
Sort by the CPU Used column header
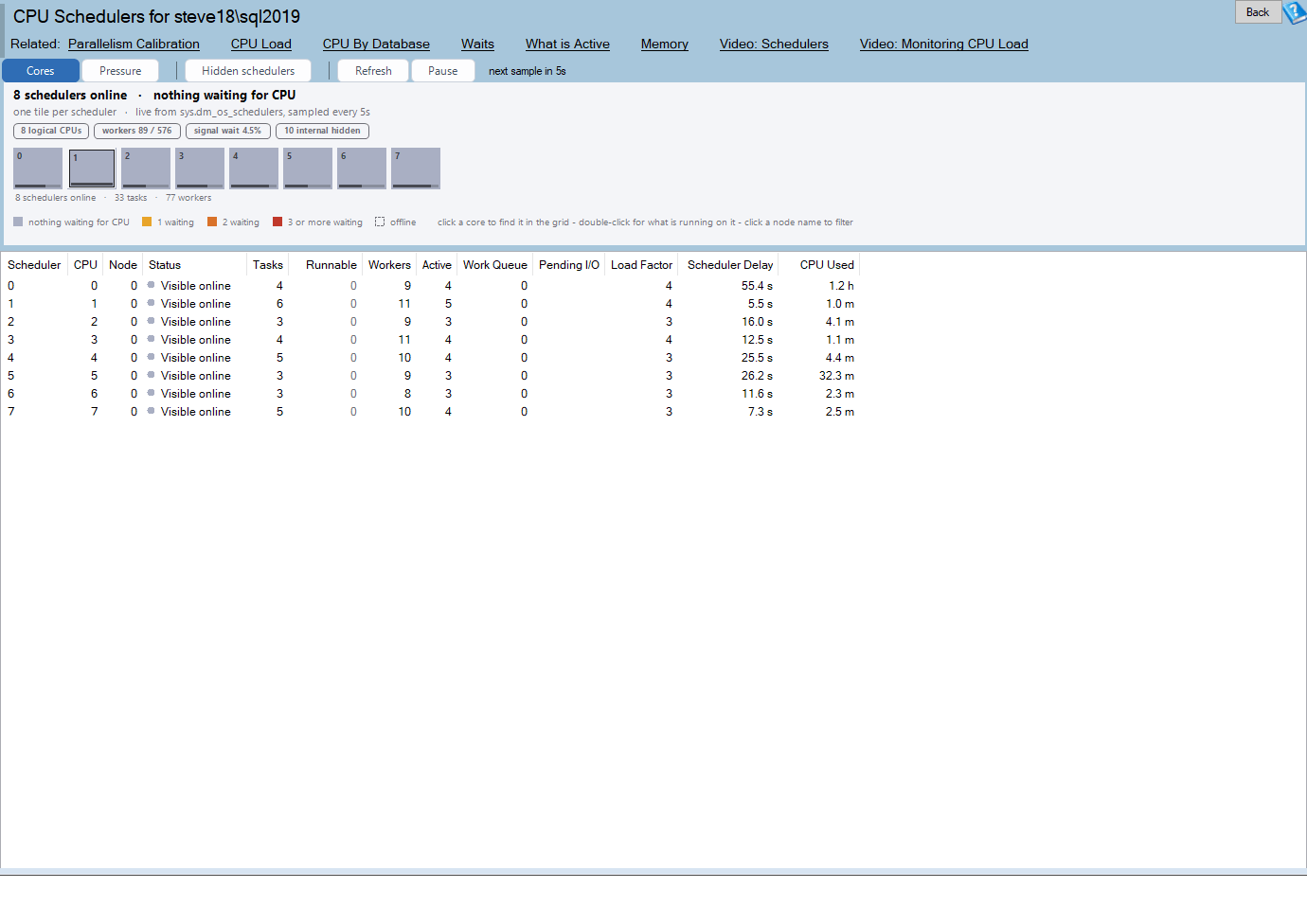pos(819,265)
